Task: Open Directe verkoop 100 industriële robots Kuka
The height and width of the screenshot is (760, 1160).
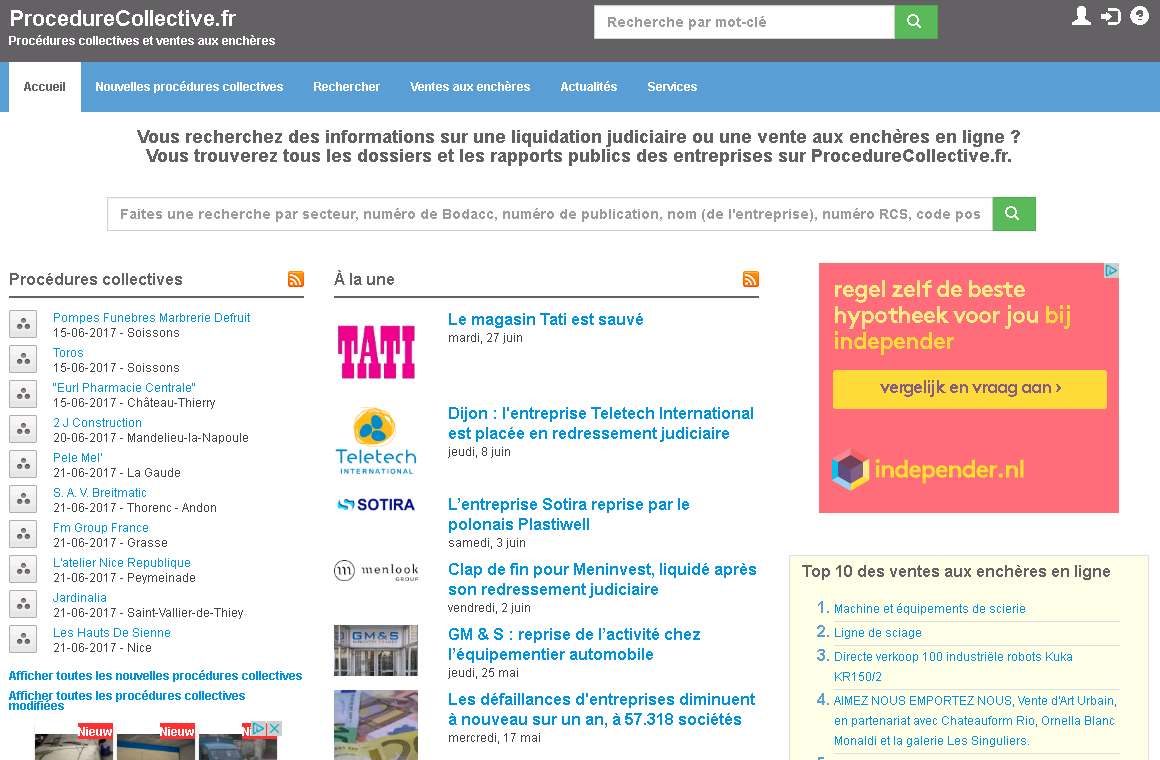Action: coord(953,667)
